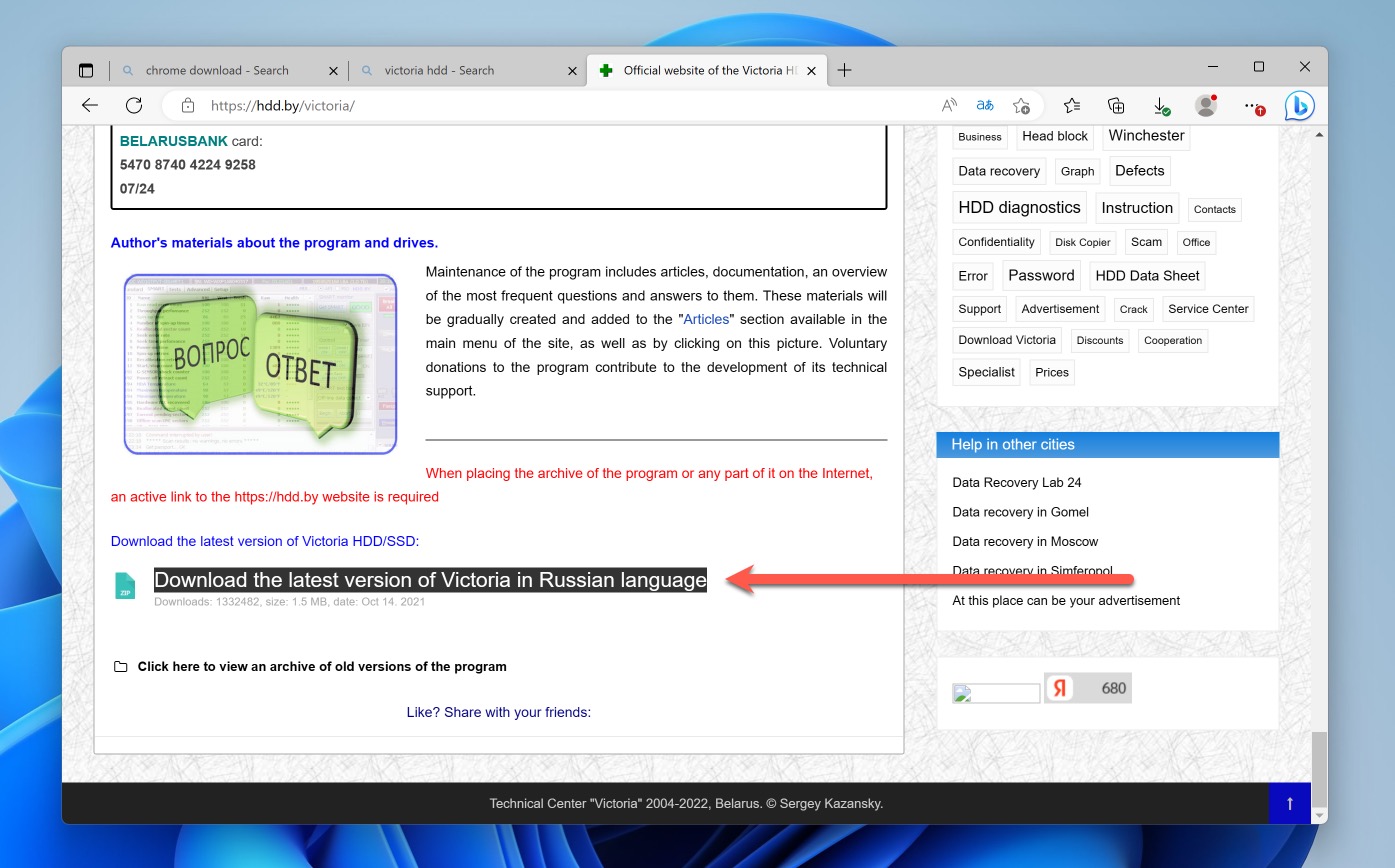
Task: Open archive of old versions link
Action: pyautogui.click(x=322, y=667)
